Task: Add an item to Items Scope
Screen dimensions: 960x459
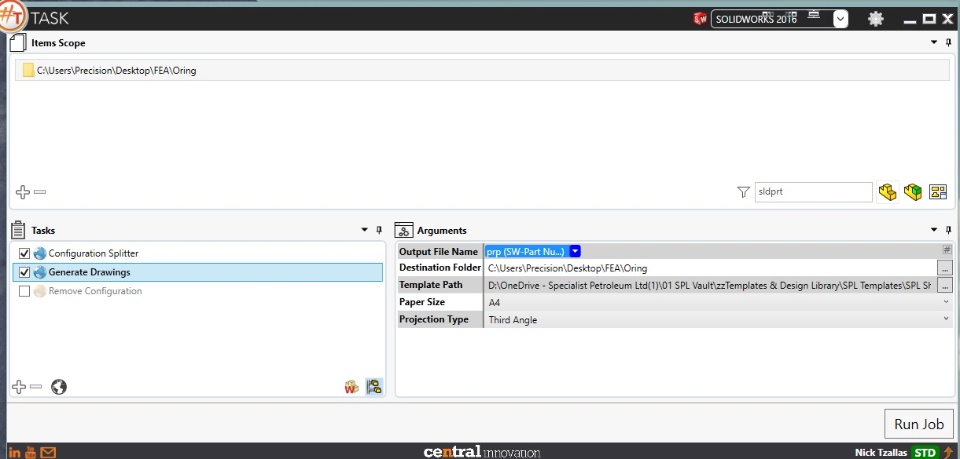Action: point(23,192)
